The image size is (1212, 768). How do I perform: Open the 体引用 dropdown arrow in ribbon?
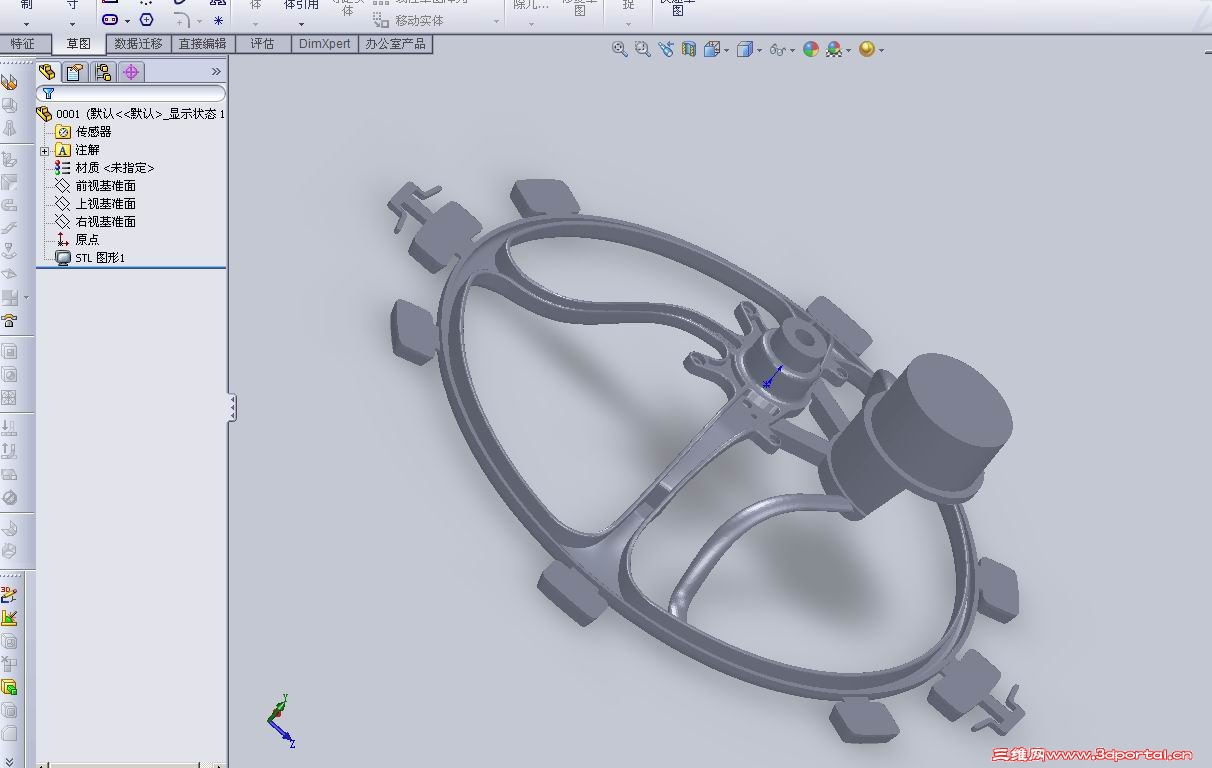301,24
